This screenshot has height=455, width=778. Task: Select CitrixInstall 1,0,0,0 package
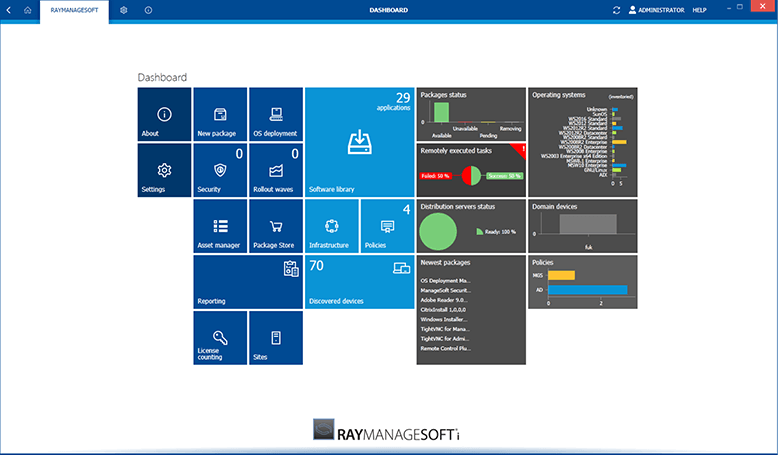click(443, 310)
